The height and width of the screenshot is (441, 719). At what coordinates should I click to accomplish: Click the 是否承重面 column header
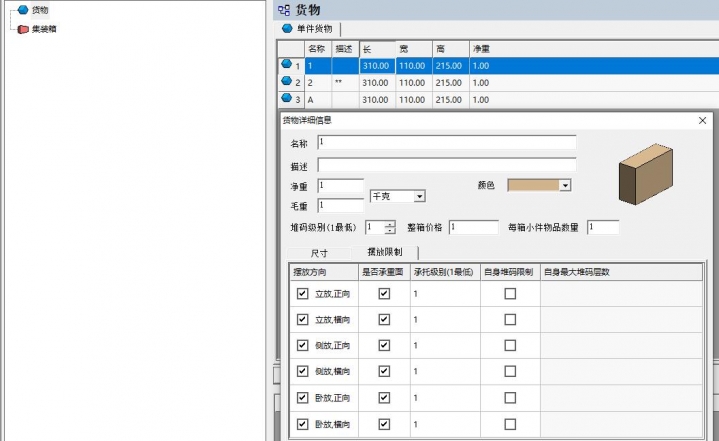[x=383, y=272]
